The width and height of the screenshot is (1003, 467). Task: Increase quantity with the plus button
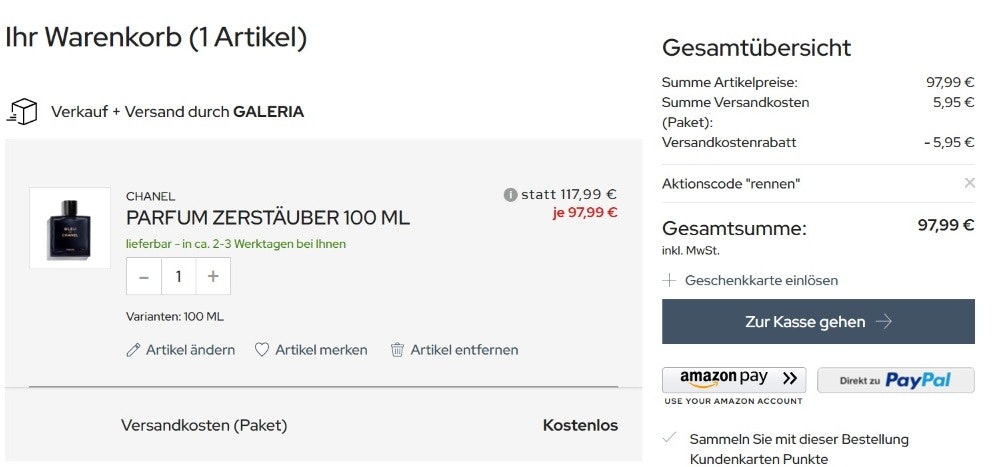(213, 277)
